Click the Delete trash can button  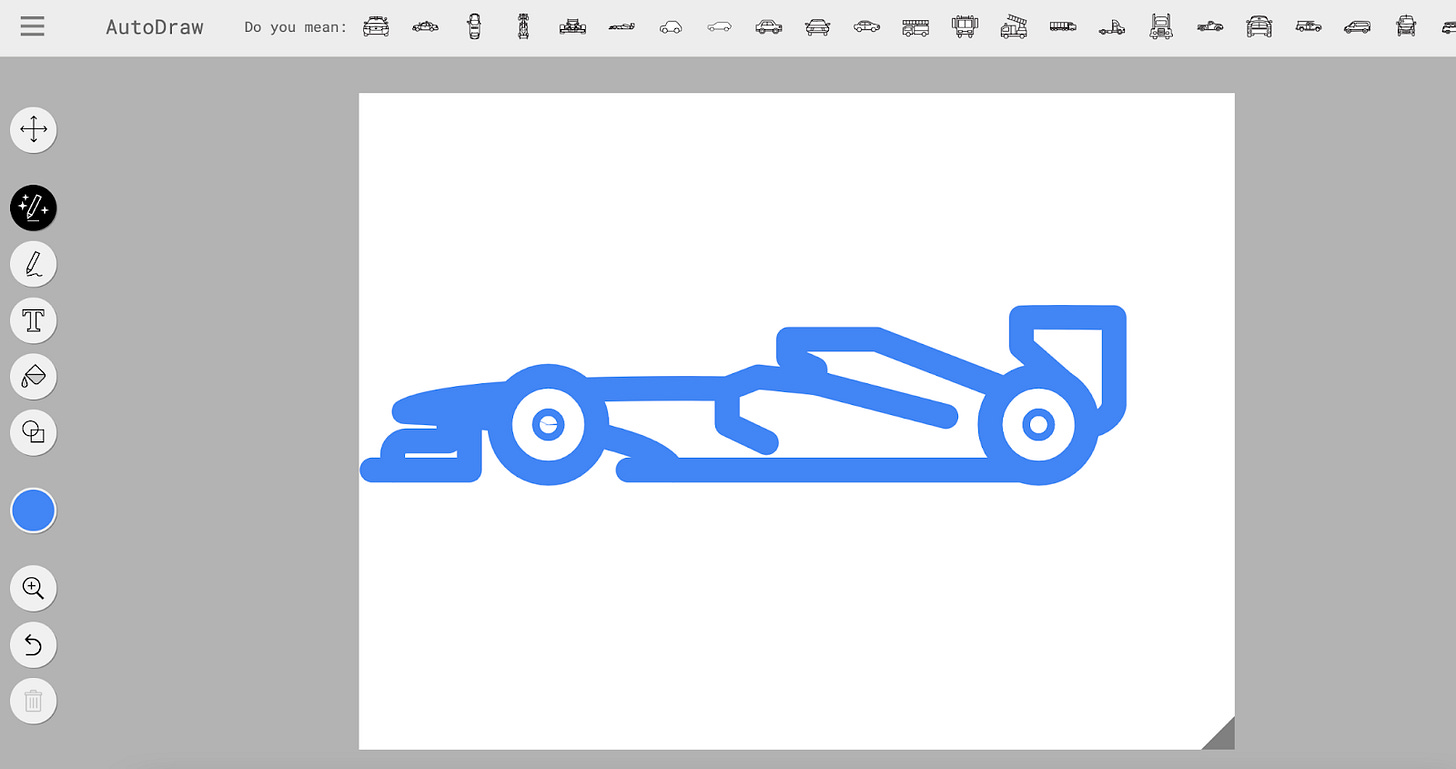pyautogui.click(x=34, y=701)
